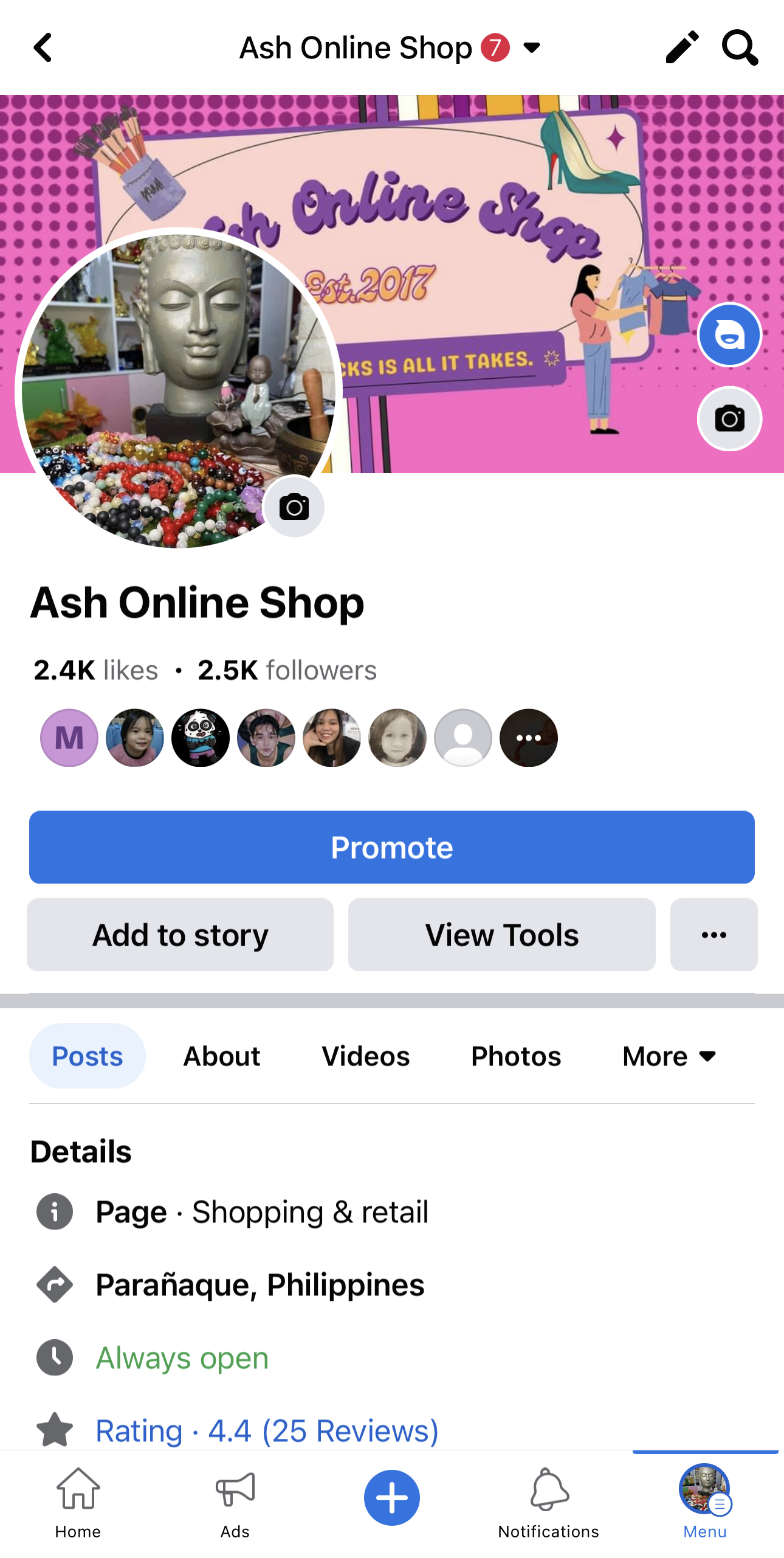
Task: Switch to the About tab
Action: coord(222,1056)
